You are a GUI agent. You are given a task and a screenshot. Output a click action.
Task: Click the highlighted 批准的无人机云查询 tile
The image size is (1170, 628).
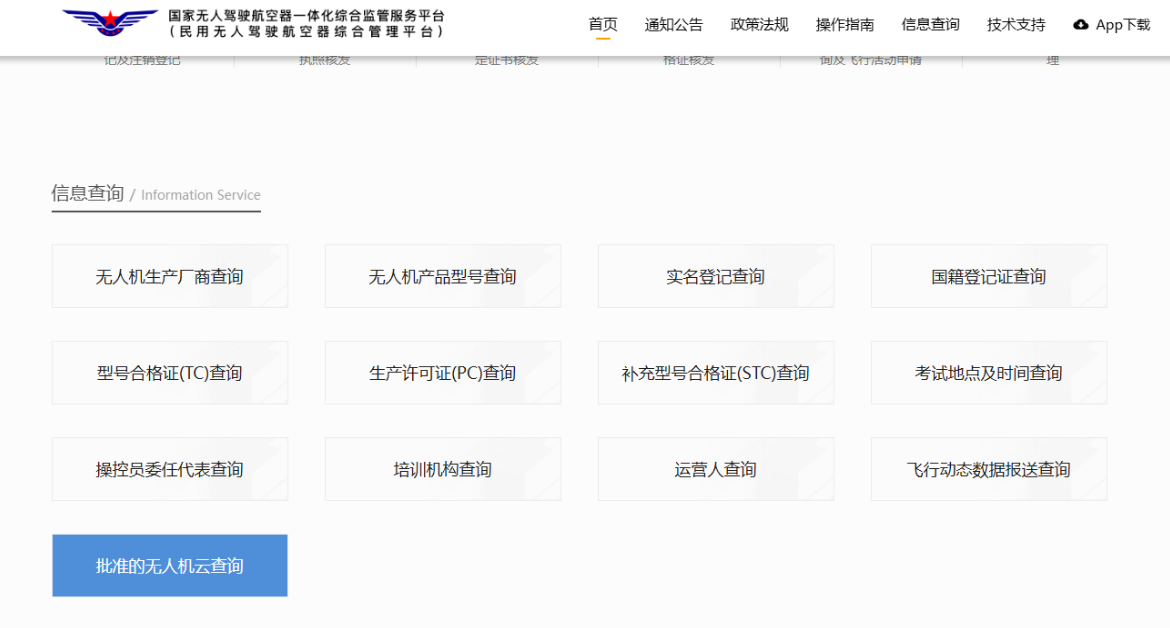coord(169,566)
